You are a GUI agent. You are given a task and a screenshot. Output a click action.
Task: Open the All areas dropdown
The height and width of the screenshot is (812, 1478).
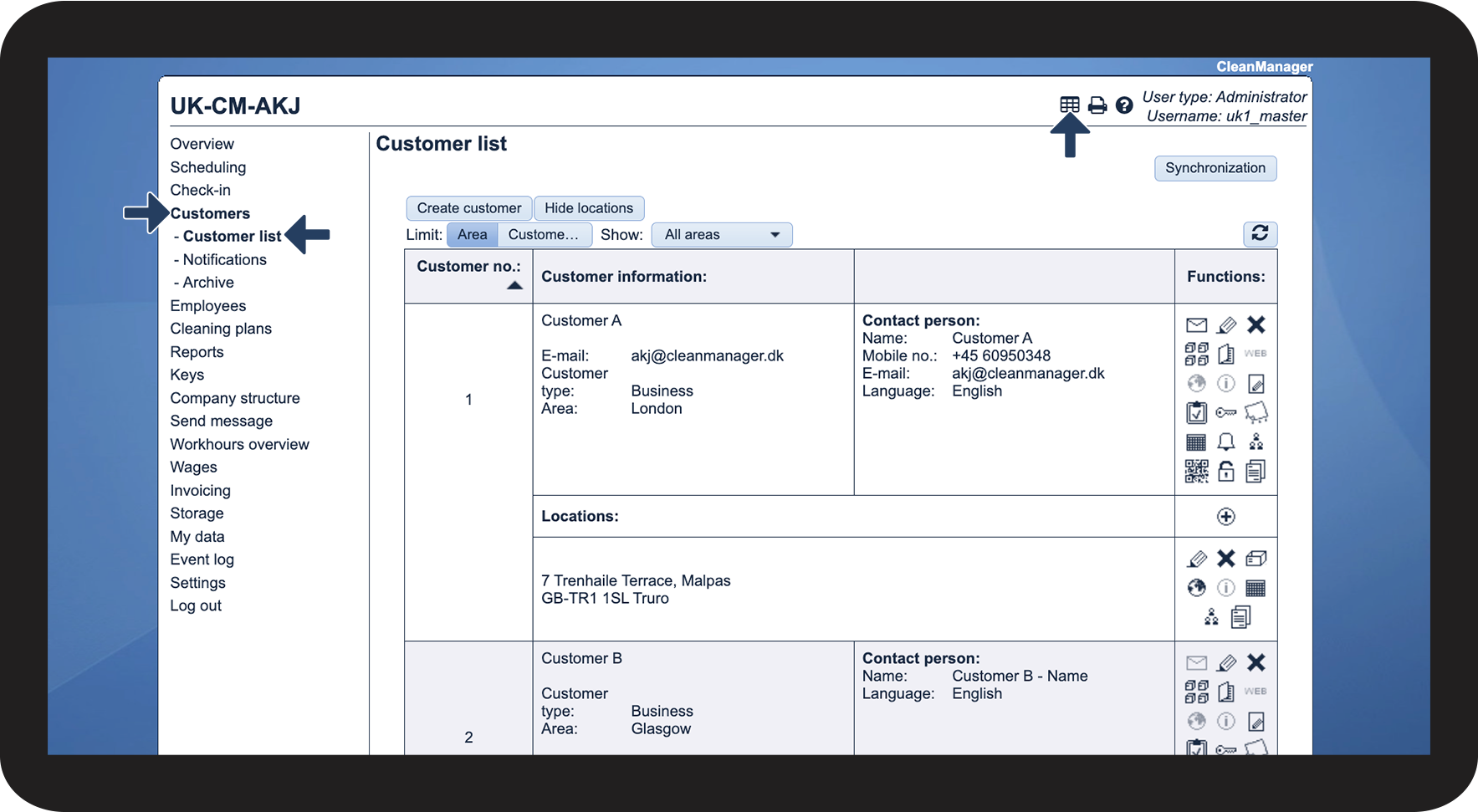click(722, 235)
